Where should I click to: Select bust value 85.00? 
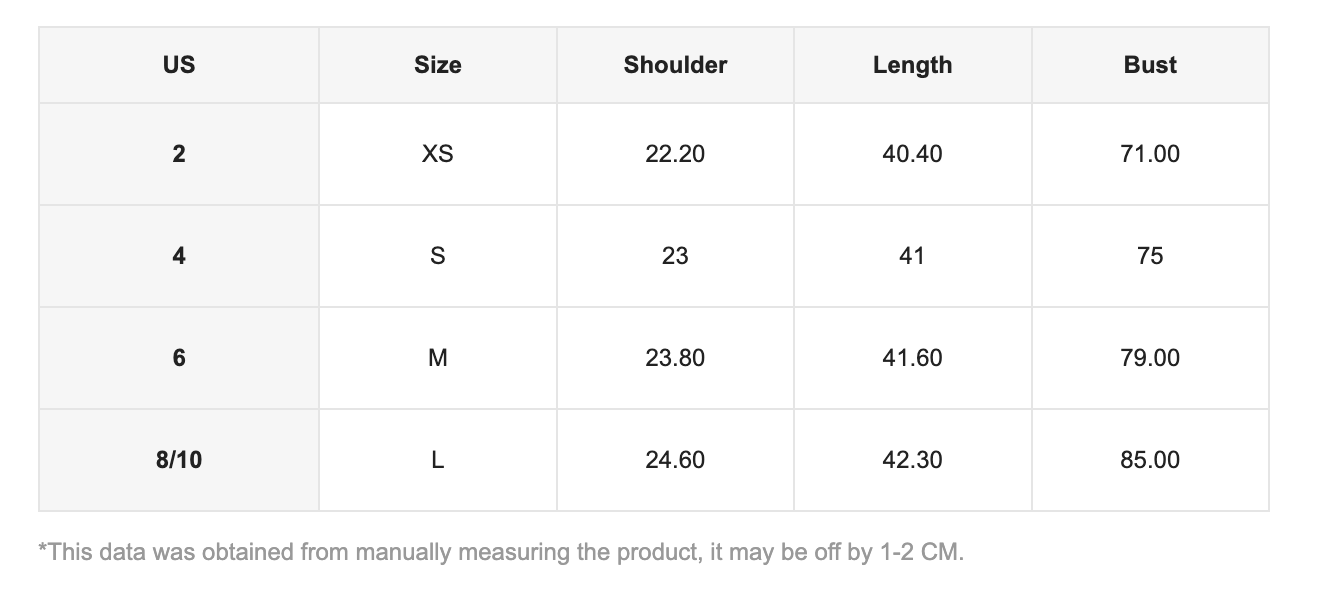point(1150,460)
